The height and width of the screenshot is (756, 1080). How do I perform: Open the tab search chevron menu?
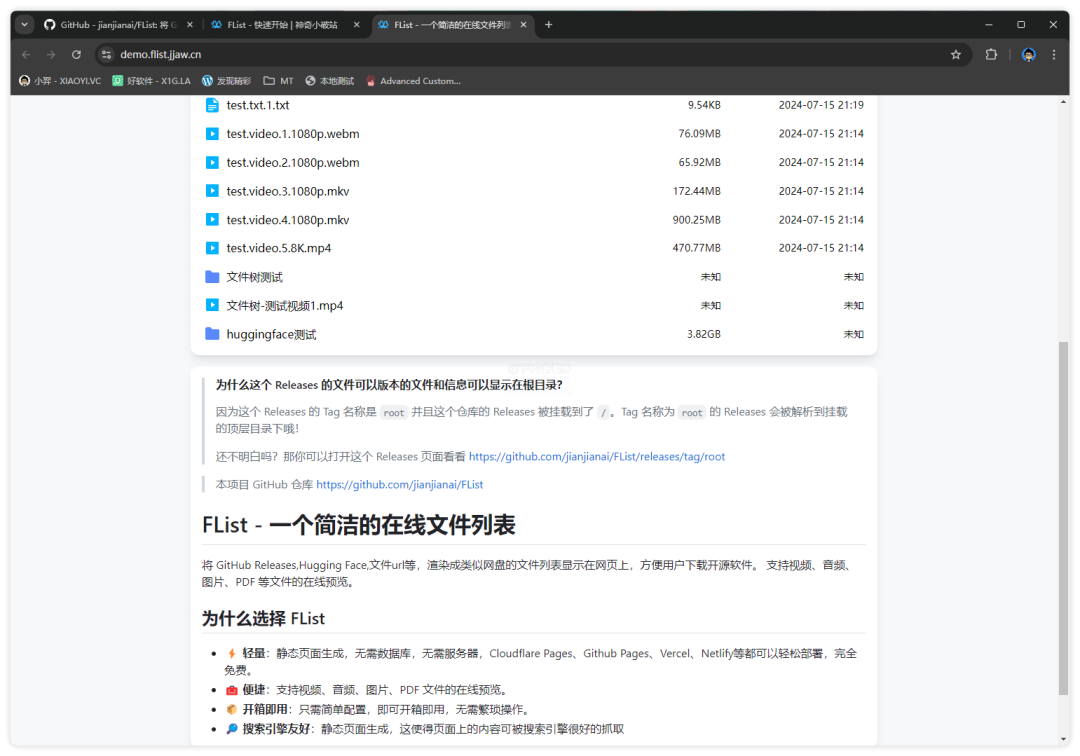23,24
